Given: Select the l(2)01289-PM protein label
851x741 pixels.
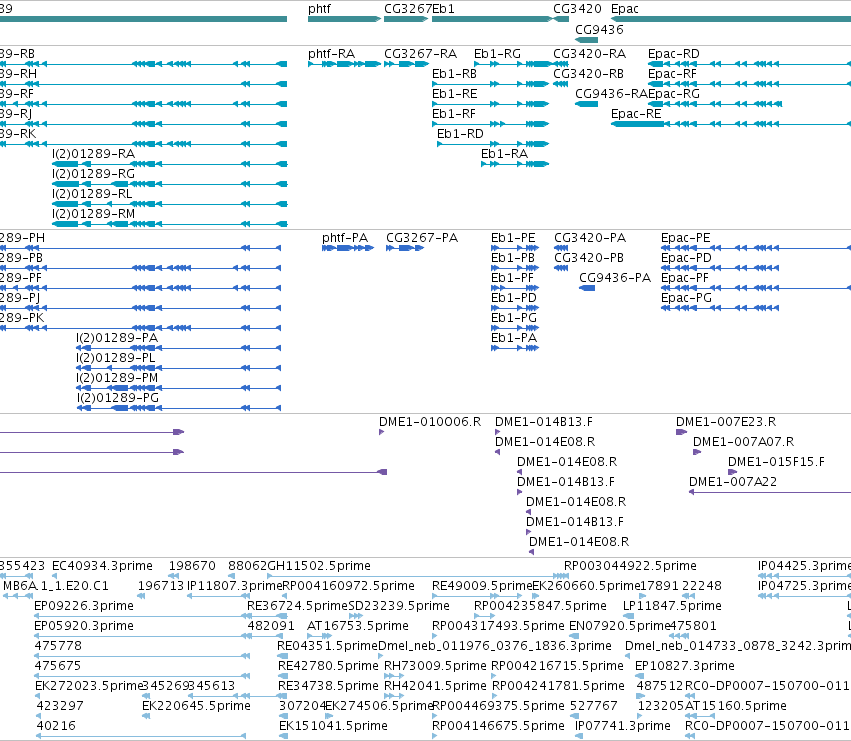Looking at the screenshot, I should tap(117, 378).
